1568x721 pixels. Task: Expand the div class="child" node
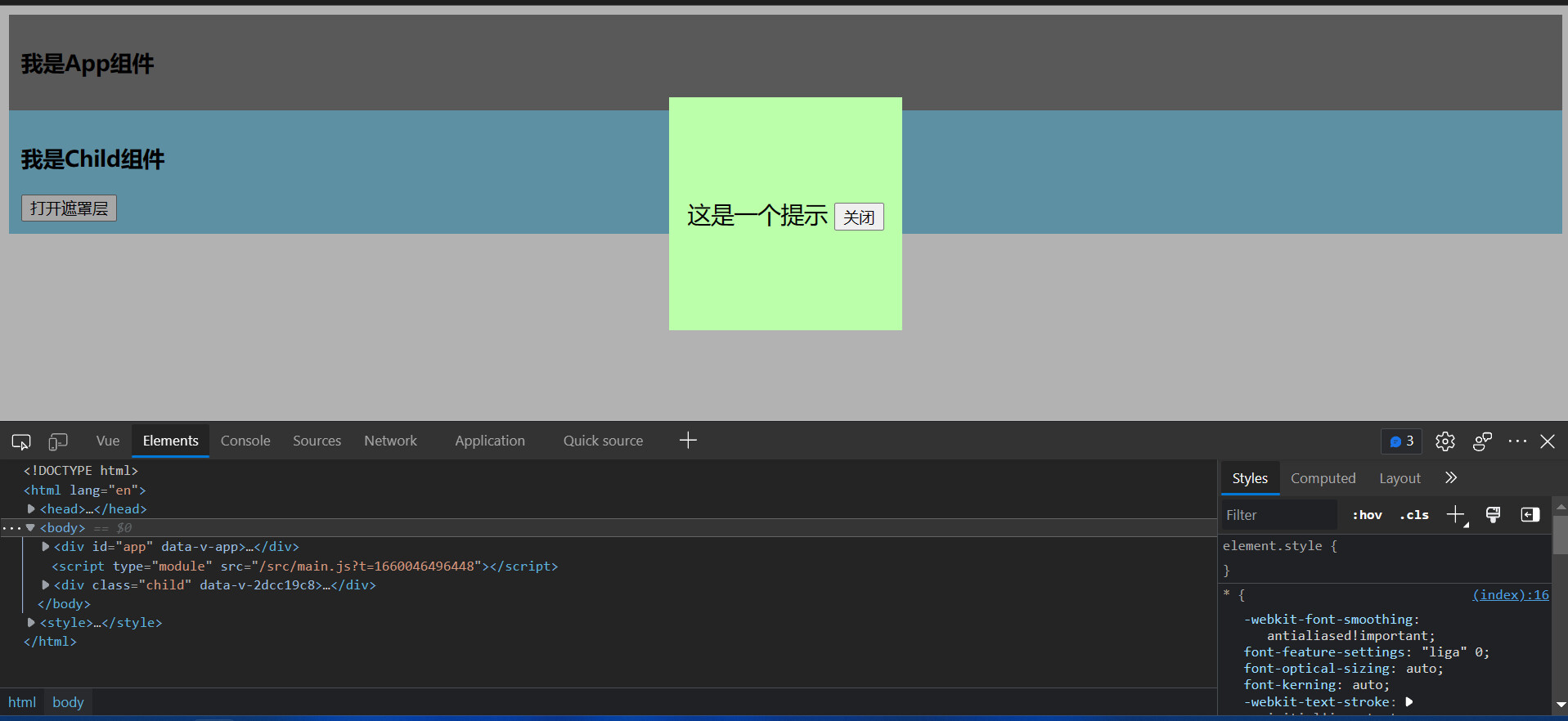[46, 584]
